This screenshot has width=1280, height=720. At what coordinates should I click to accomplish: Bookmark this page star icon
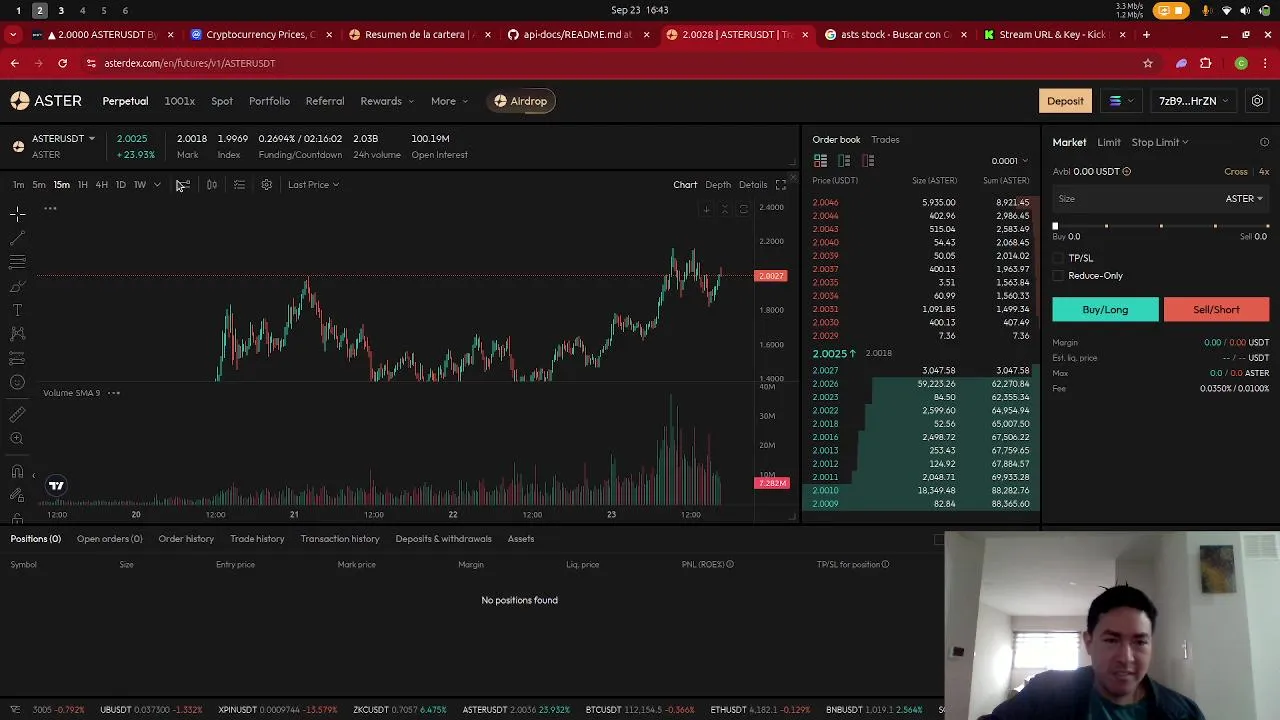pos(1148,63)
